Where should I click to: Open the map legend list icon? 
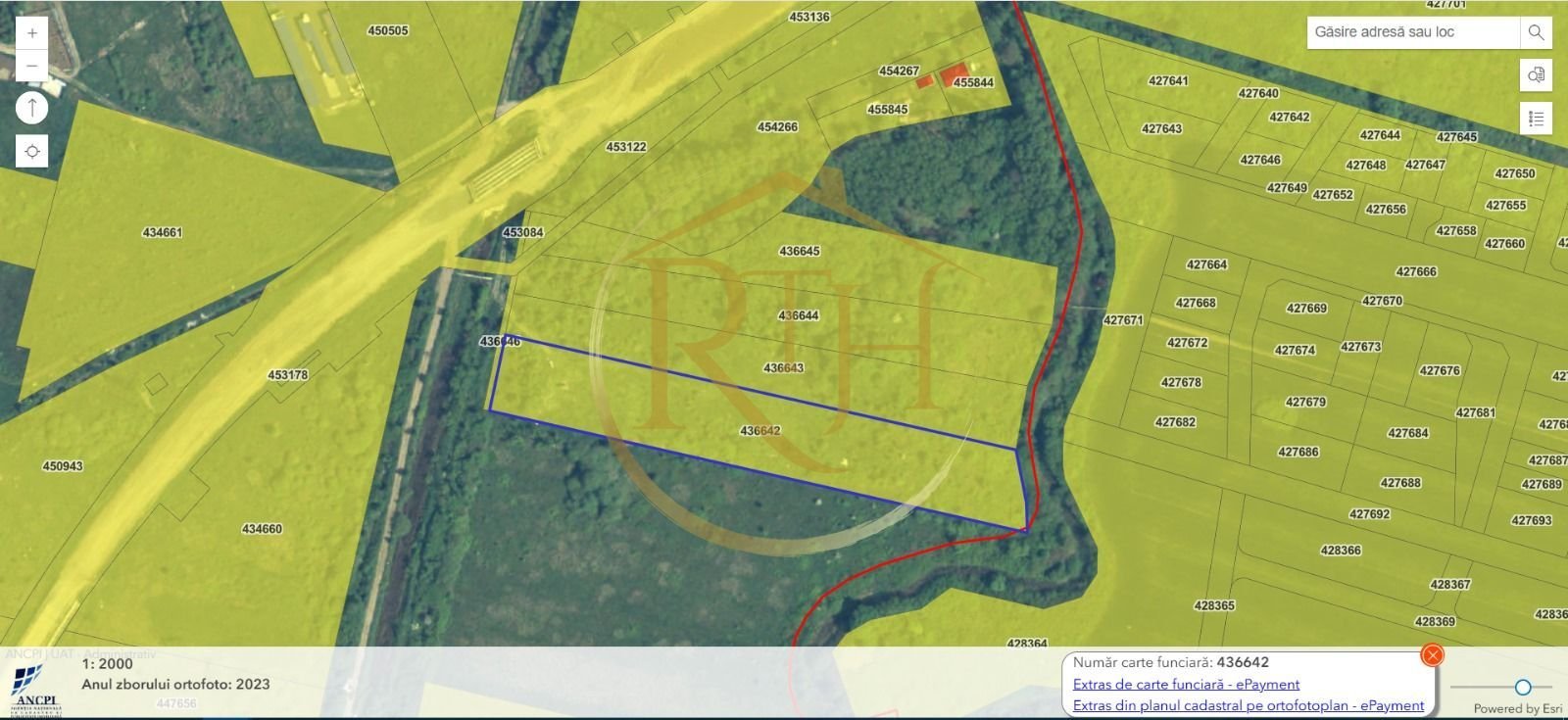pyautogui.click(x=1536, y=119)
